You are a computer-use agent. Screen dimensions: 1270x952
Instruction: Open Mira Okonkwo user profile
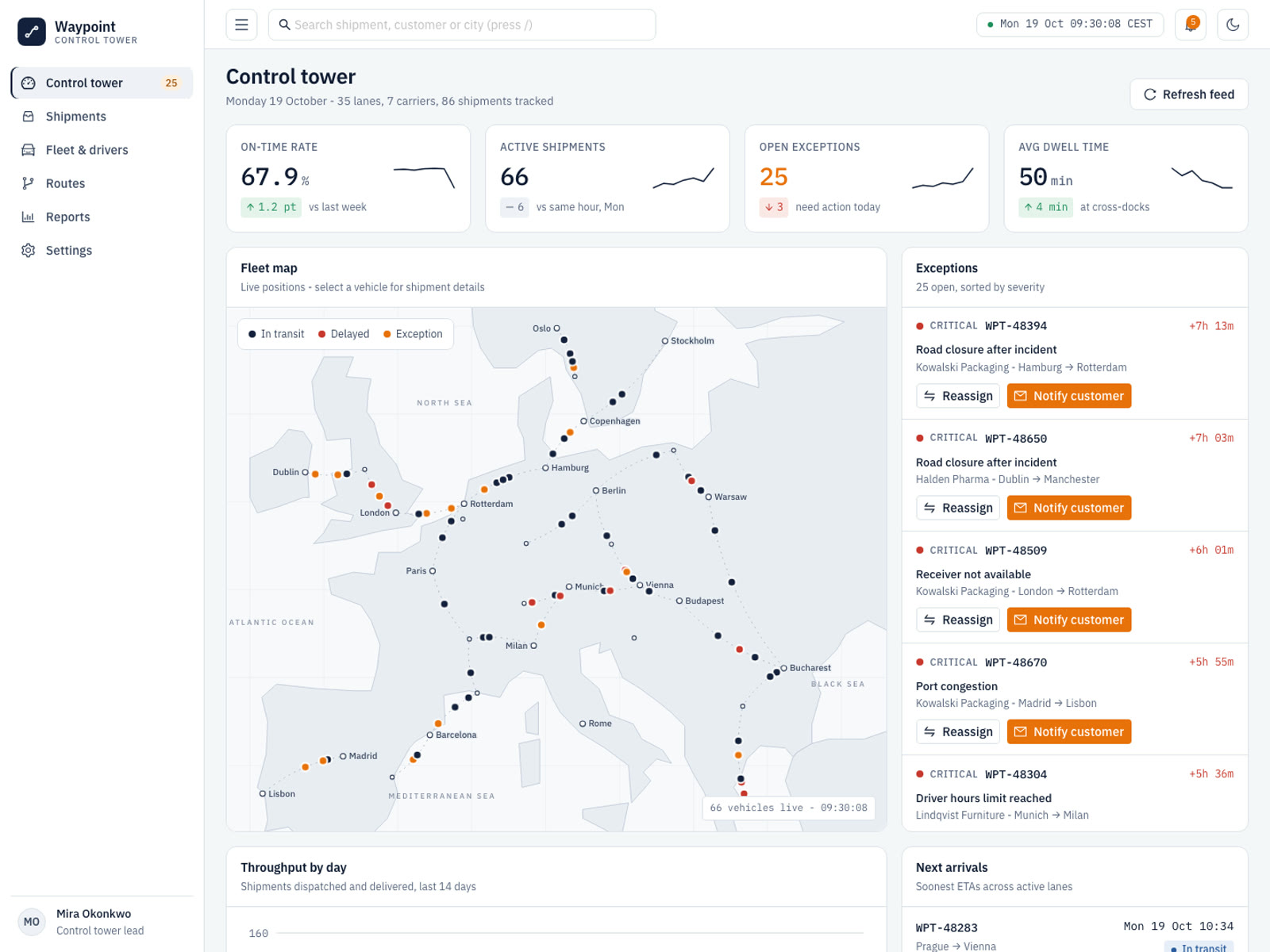(102, 922)
